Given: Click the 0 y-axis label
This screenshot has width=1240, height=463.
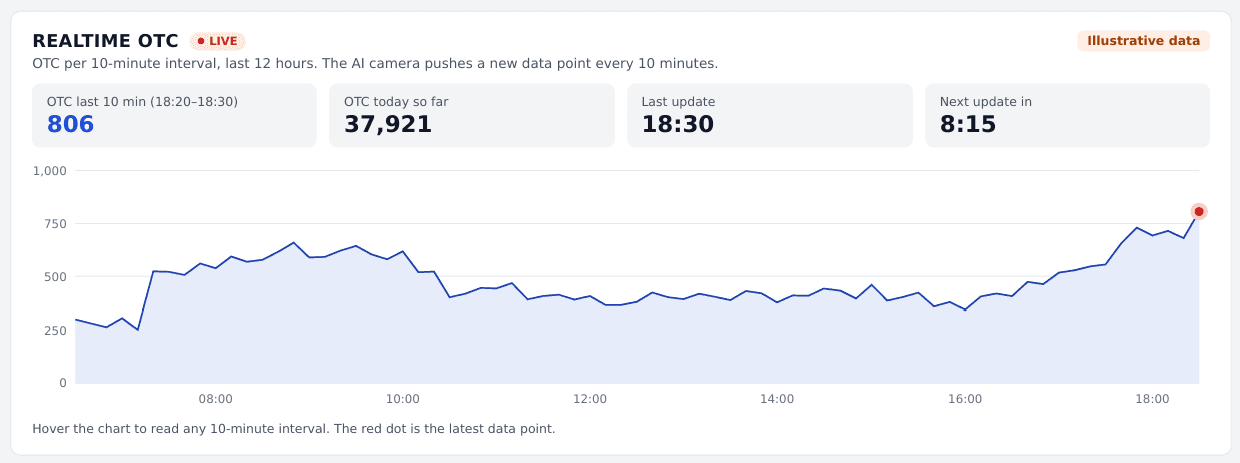Looking at the screenshot, I should click(x=62, y=383).
